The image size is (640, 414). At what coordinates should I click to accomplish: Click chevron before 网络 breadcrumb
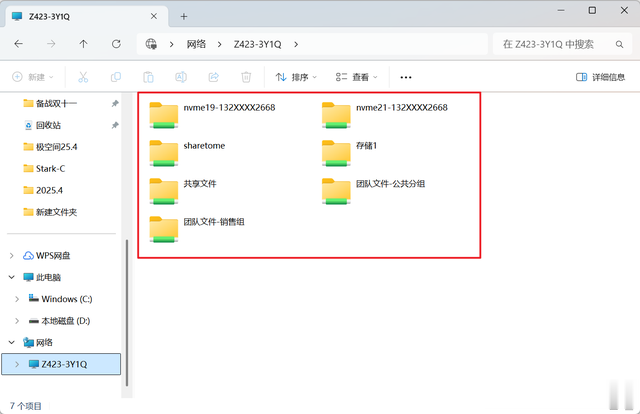click(x=171, y=44)
